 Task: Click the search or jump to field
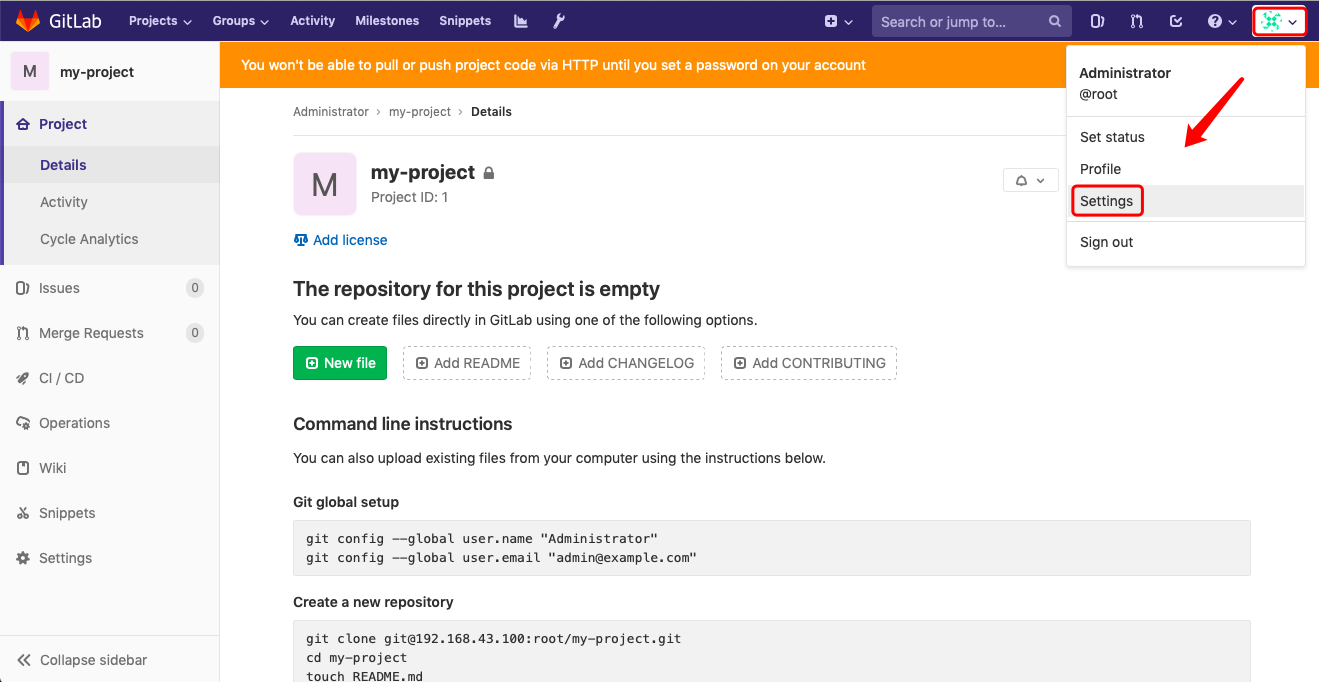click(960, 21)
